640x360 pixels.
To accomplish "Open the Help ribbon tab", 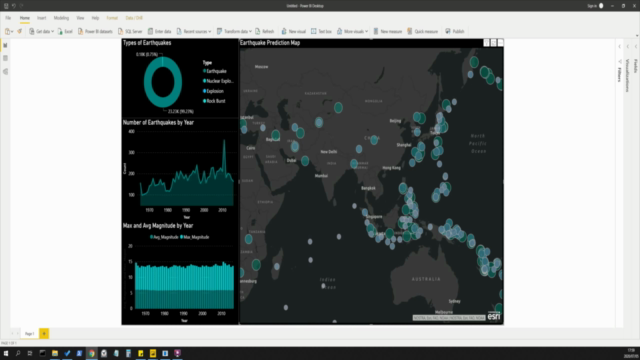I will click(x=95, y=18).
